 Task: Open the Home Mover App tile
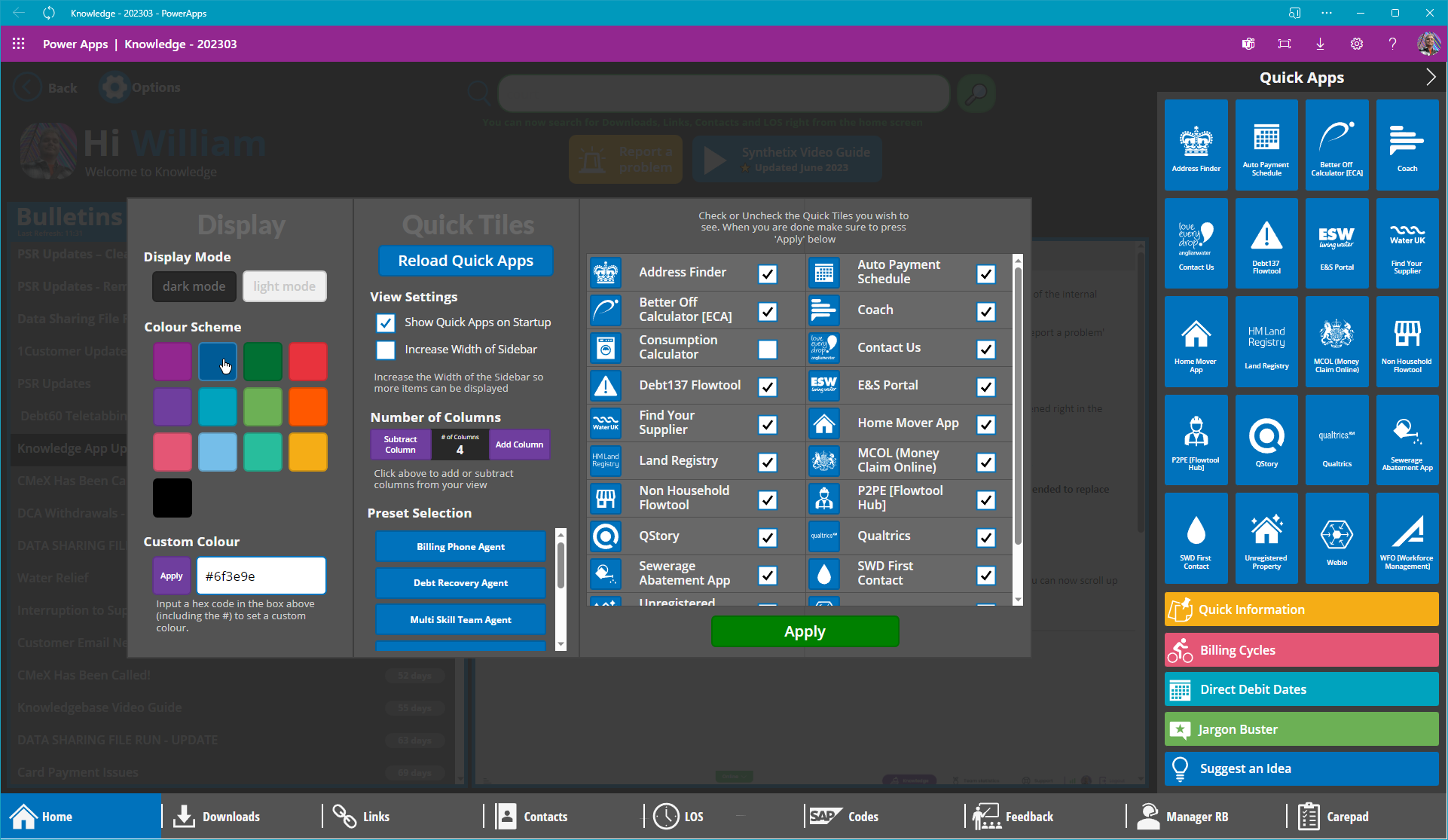tap(1196, 341)
